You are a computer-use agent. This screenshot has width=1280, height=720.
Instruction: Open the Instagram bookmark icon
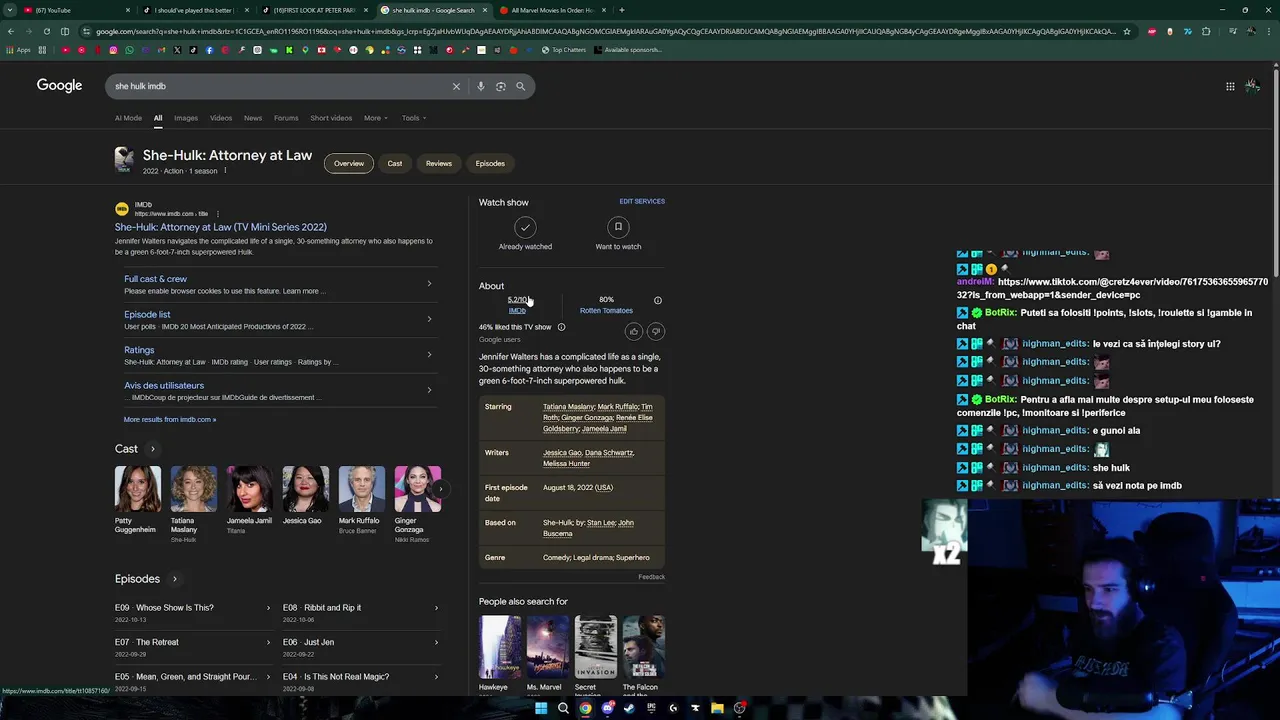pyautogui.click(x=113, y=50)
